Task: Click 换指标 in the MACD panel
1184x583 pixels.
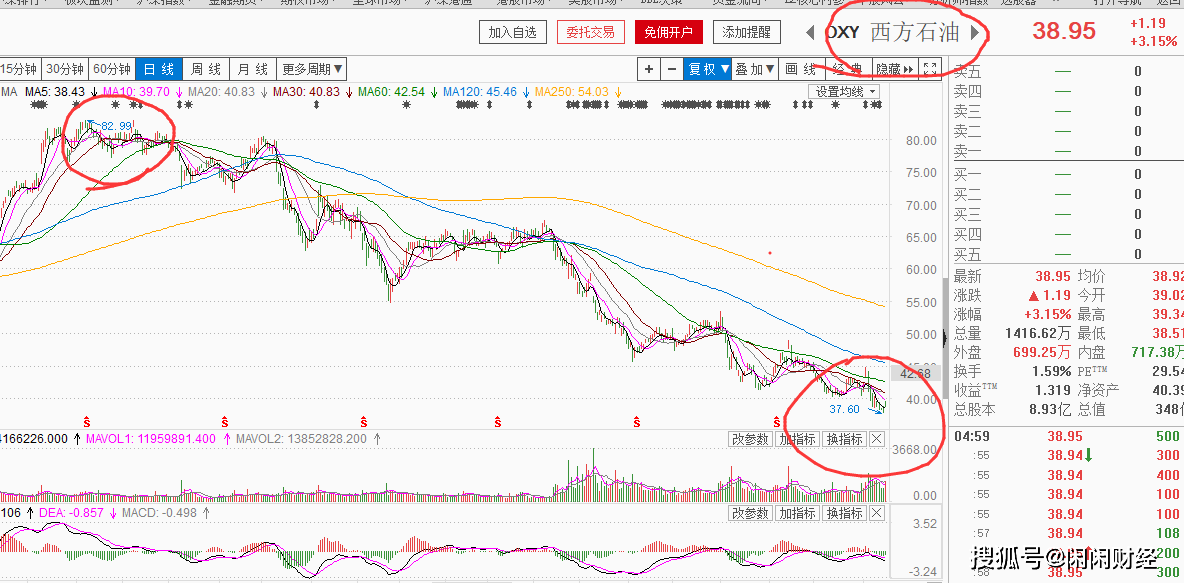Action: 844,514
